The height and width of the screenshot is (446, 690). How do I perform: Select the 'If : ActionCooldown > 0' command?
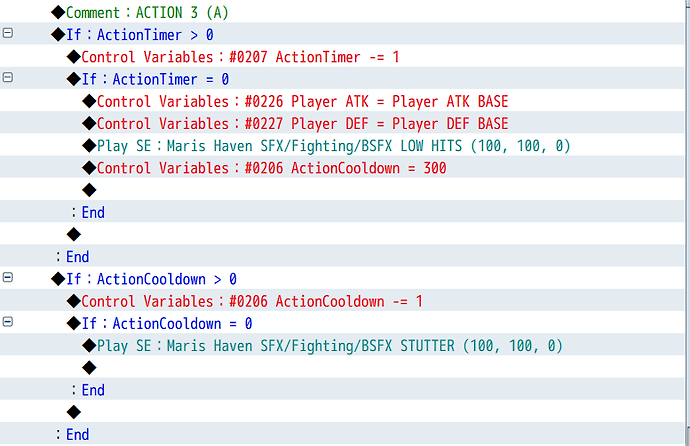[143, 279]
